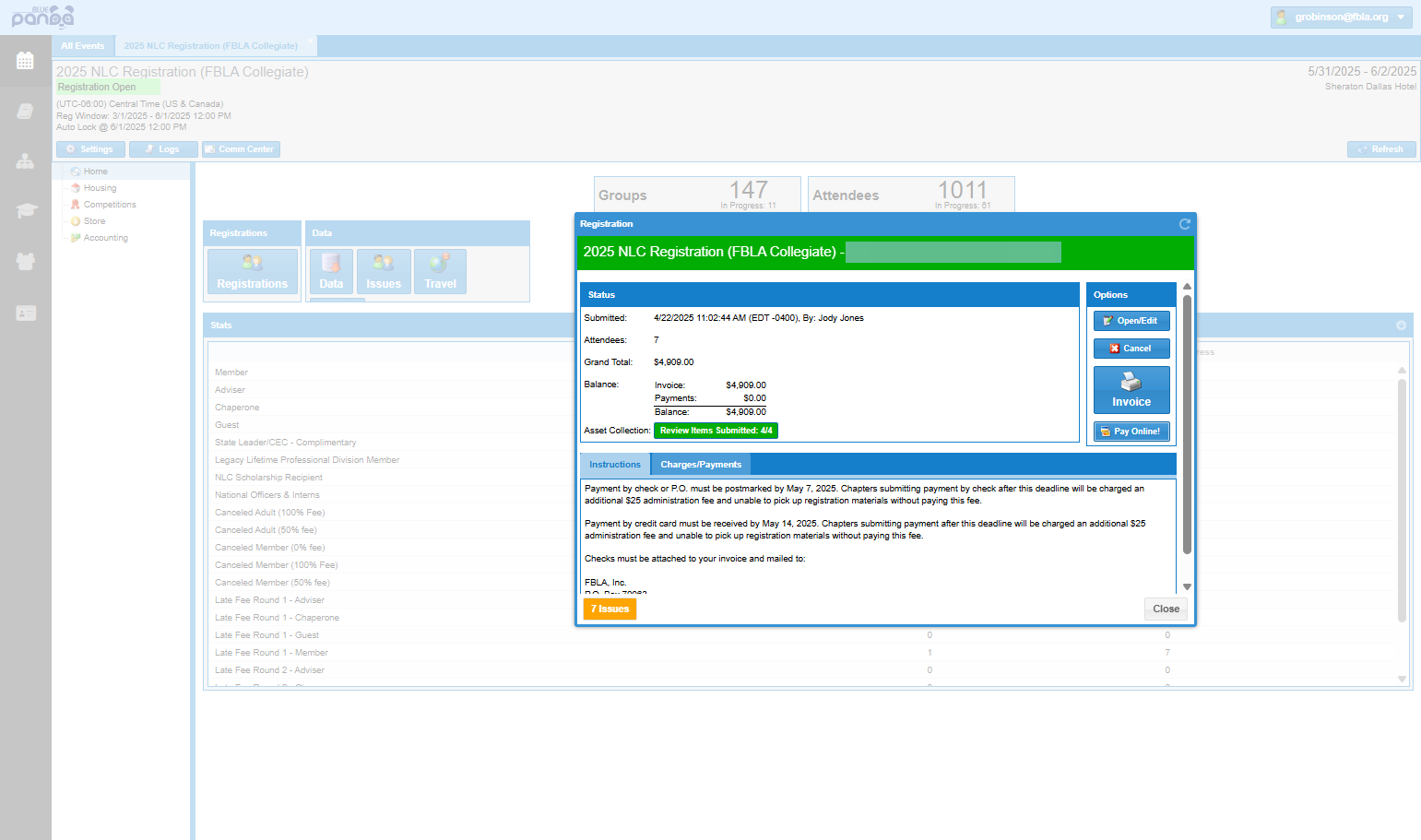
Task: Open Review Items Submitted 4/4
Action: click(716, 431)
